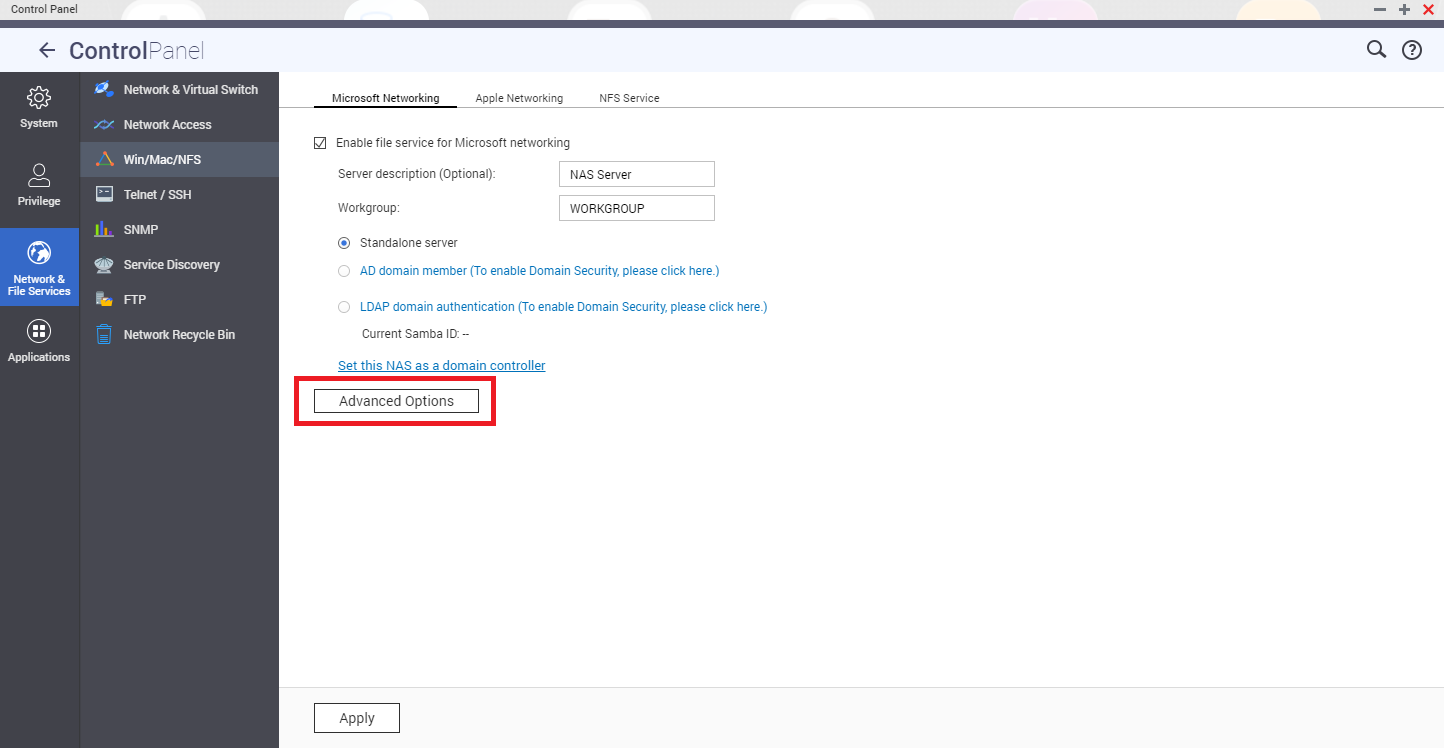This screenshot has height=748, width=1444.
Task: Click the Network Access icon
Action: [103, 125]
